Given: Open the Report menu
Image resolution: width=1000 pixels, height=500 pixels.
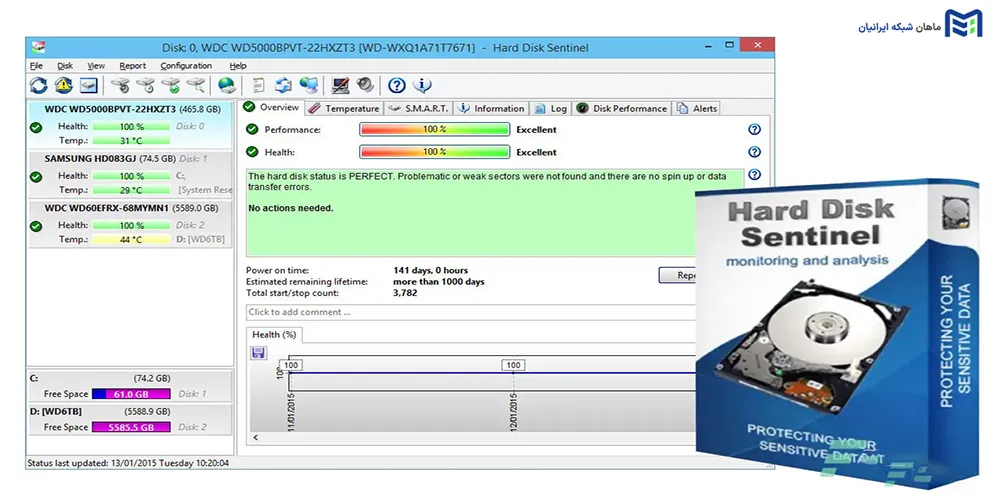Looking at the screenshot, I should pyautogui.click(x=133, y=66).
